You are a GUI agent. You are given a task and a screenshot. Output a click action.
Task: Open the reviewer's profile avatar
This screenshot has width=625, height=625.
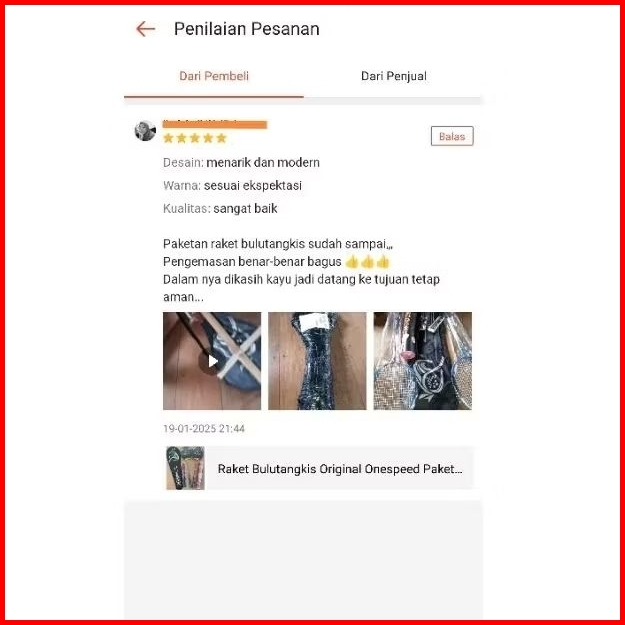click(x=145, y=131)
